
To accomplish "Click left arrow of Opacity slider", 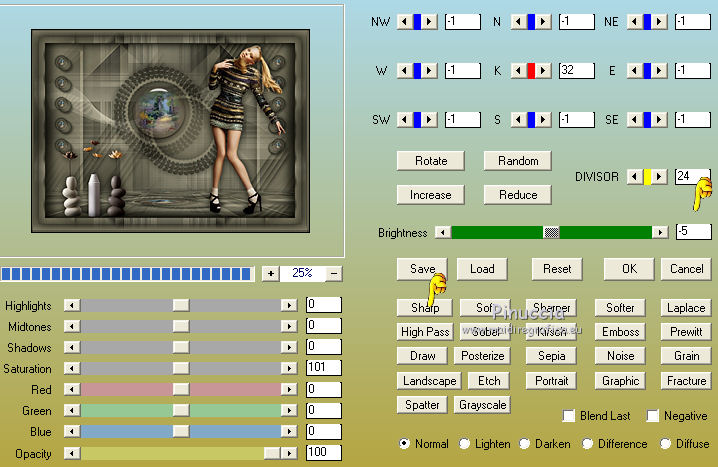I will (71, 453).
